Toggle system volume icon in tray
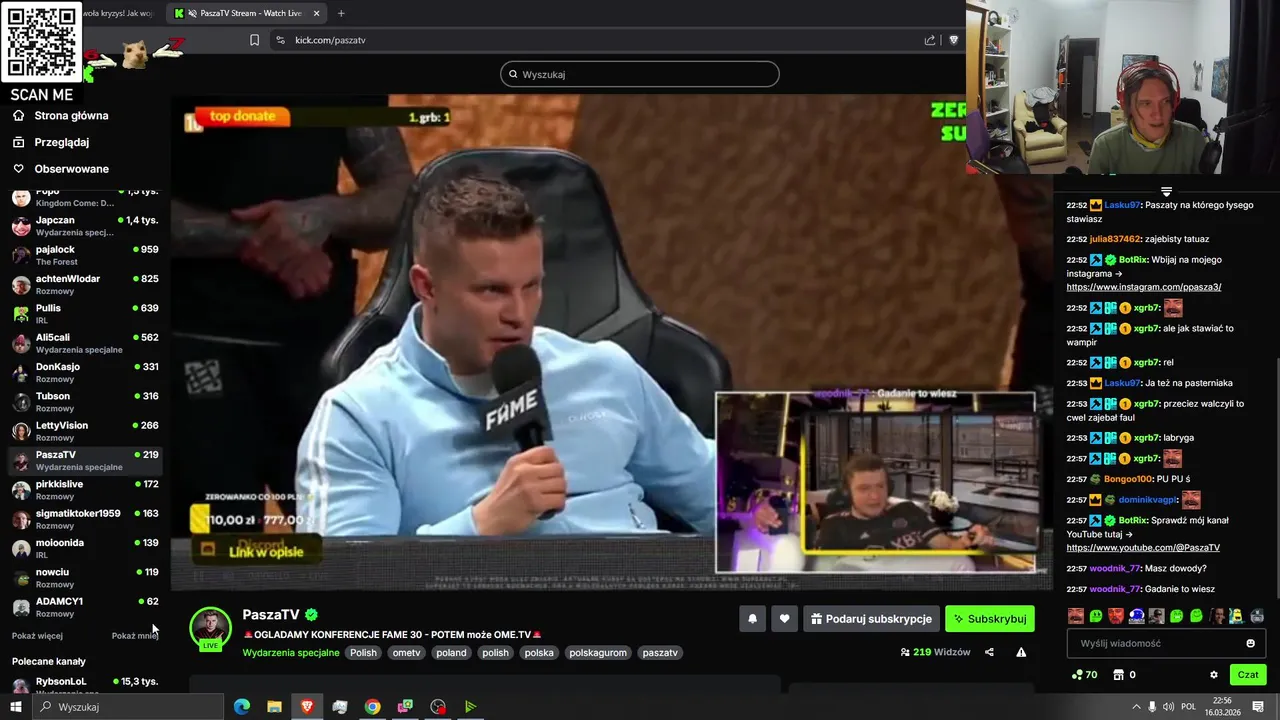The image size is (1280, 720). point(1168,707)
